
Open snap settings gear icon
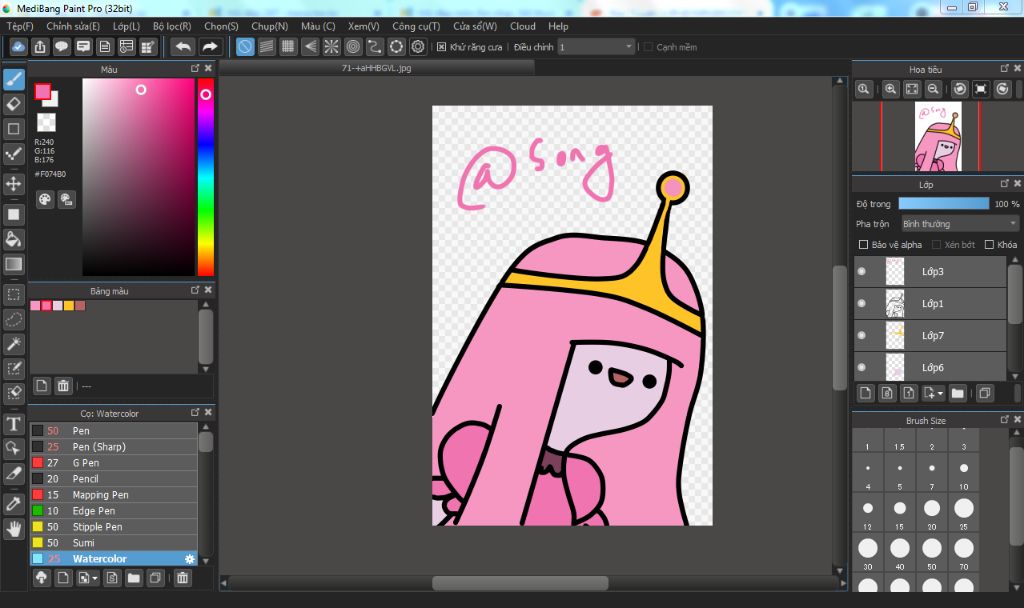(x=418, y=47)
